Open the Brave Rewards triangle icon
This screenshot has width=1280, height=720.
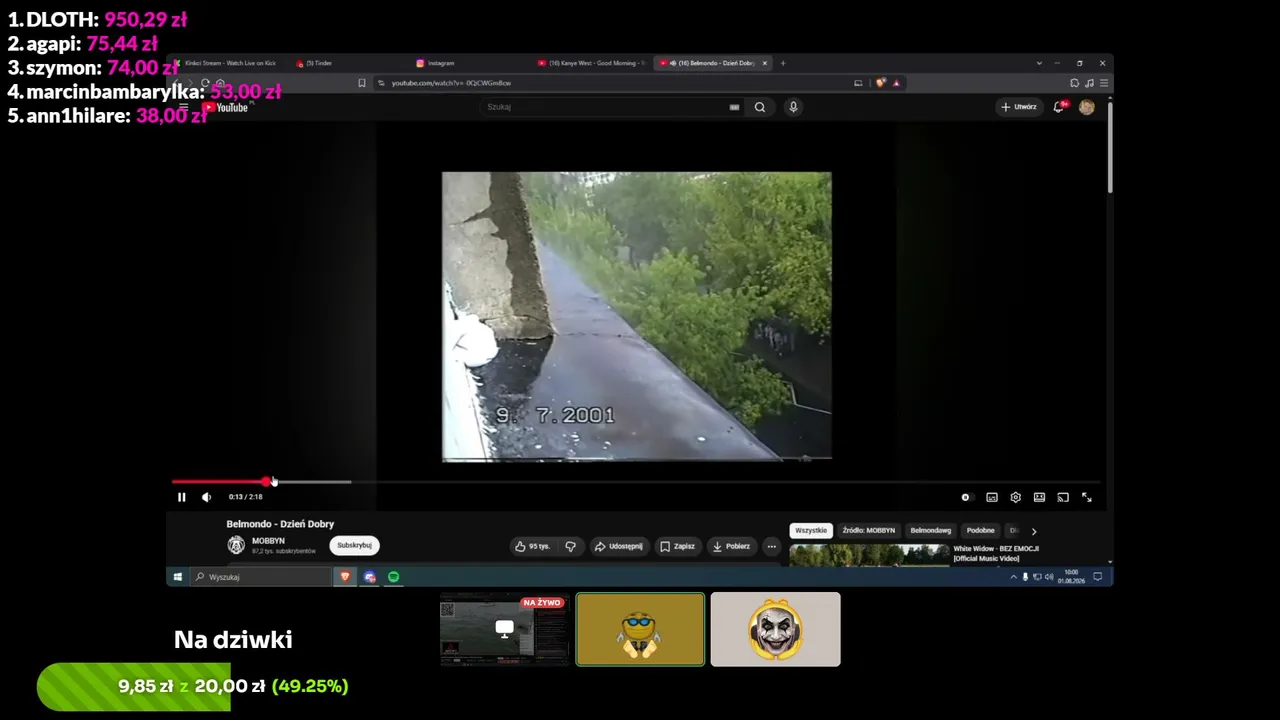[896, 83]
